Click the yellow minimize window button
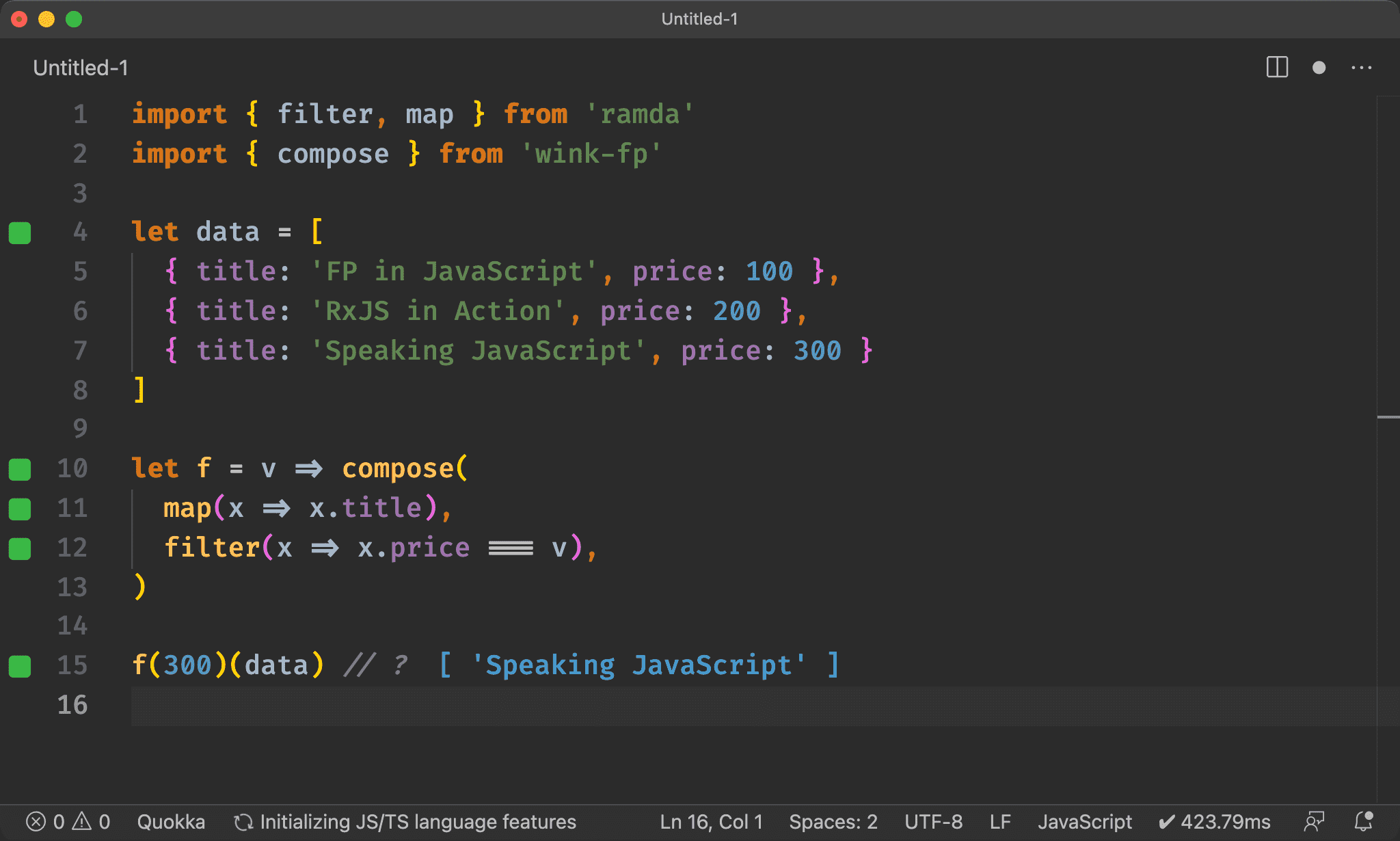 tap(46, 19)
